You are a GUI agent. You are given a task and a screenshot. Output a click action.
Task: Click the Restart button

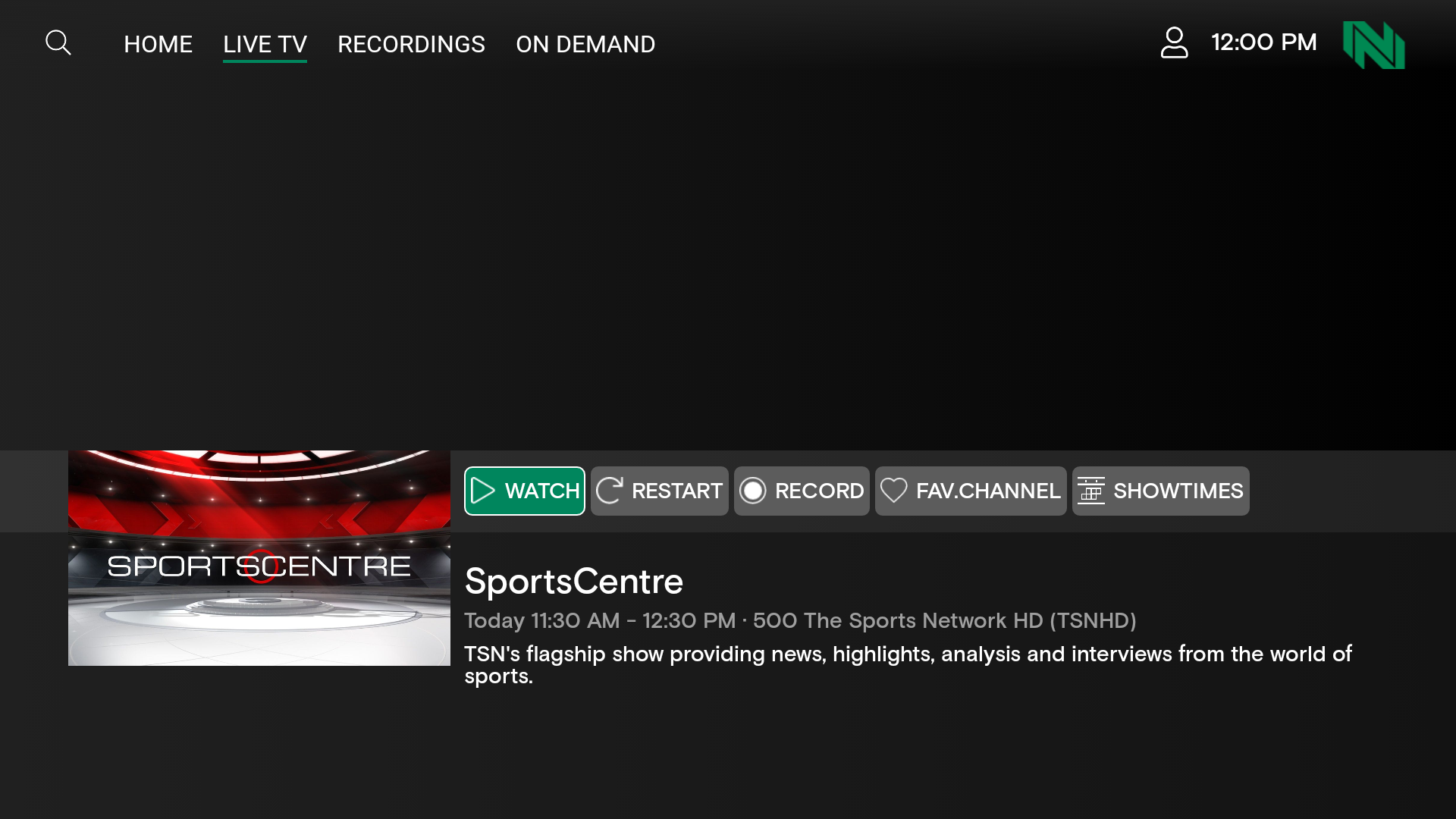point(659,491)
